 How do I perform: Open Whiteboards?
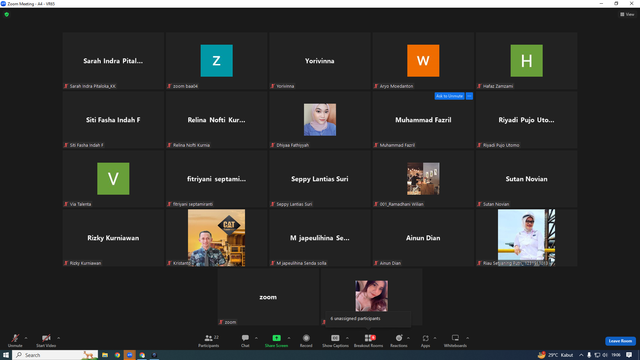coord(455,340)
